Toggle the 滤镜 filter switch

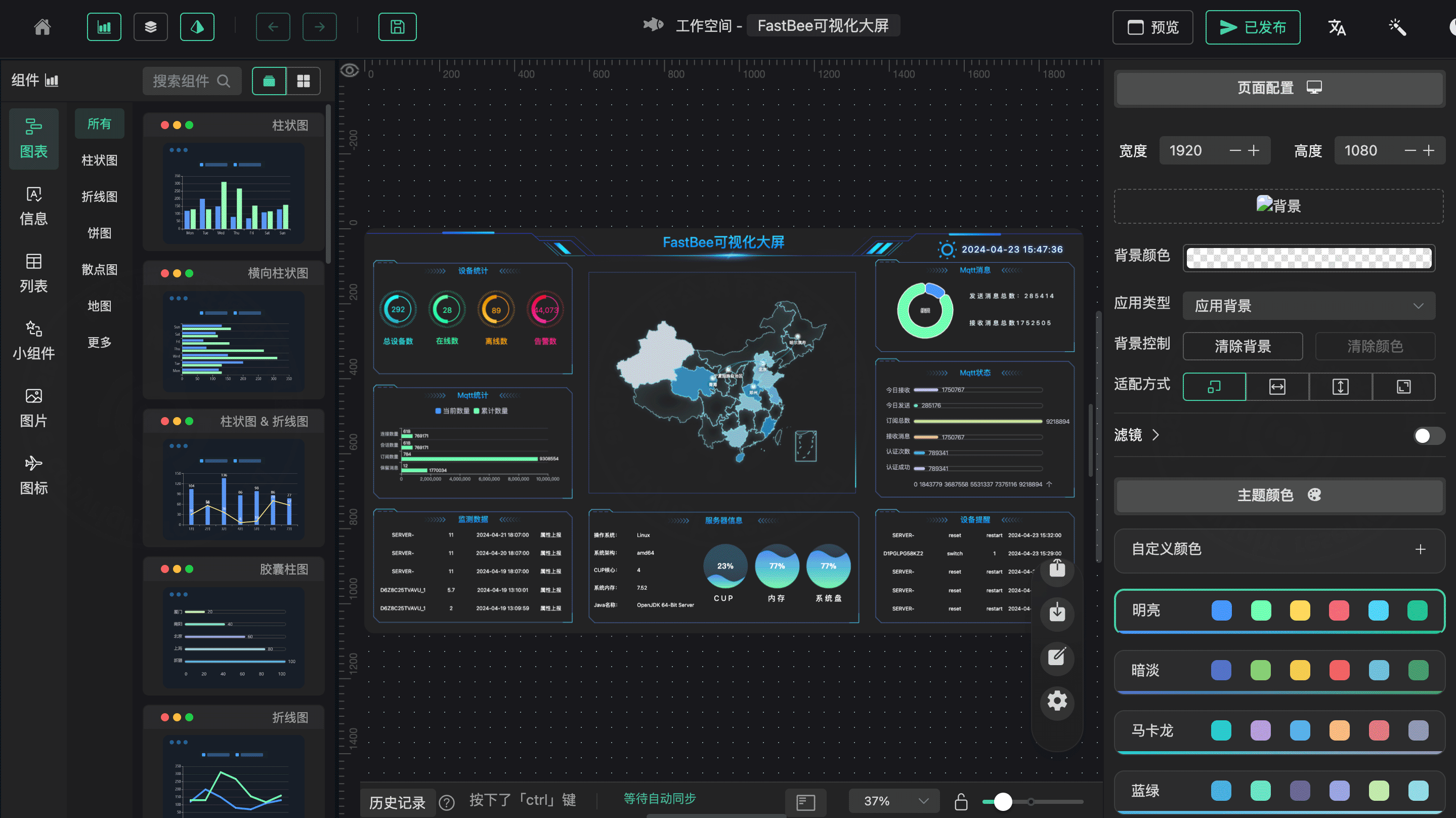(1429, 436)
